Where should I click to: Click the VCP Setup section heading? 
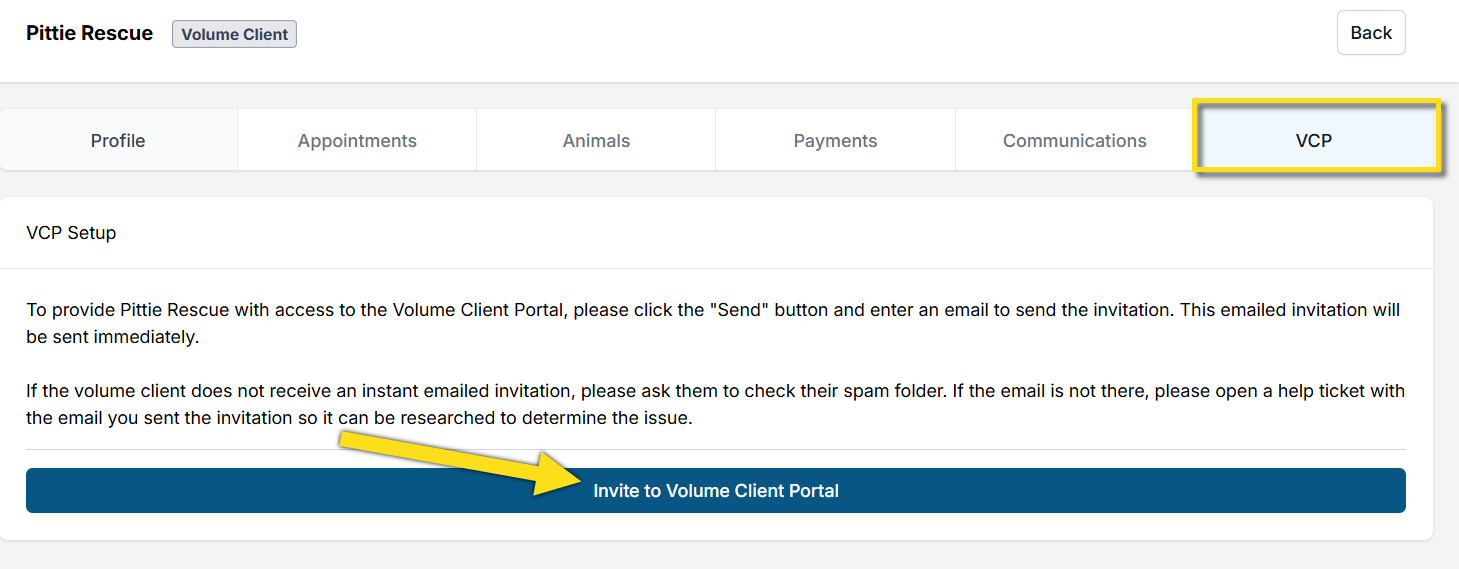pyautogui.click(x=71, y=233)
